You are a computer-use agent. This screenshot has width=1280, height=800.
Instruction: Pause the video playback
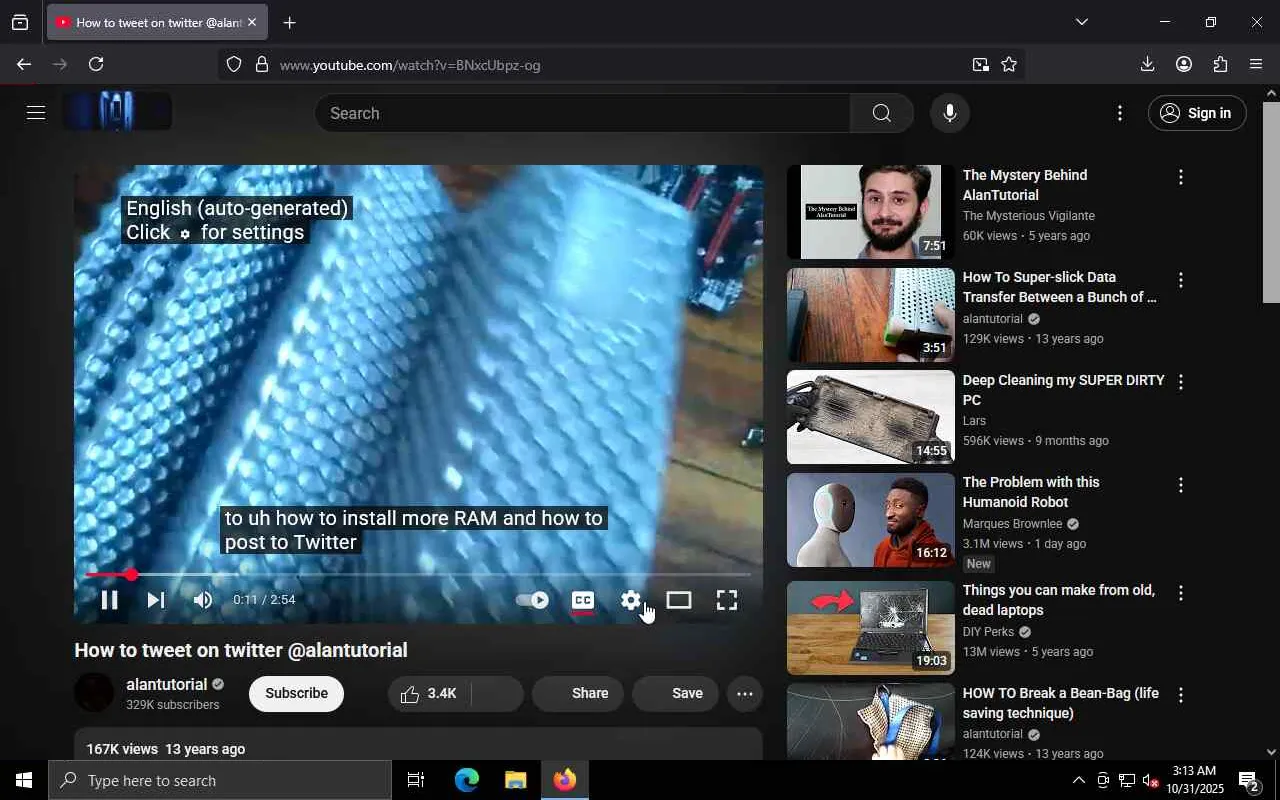click(x=109, y=600)
